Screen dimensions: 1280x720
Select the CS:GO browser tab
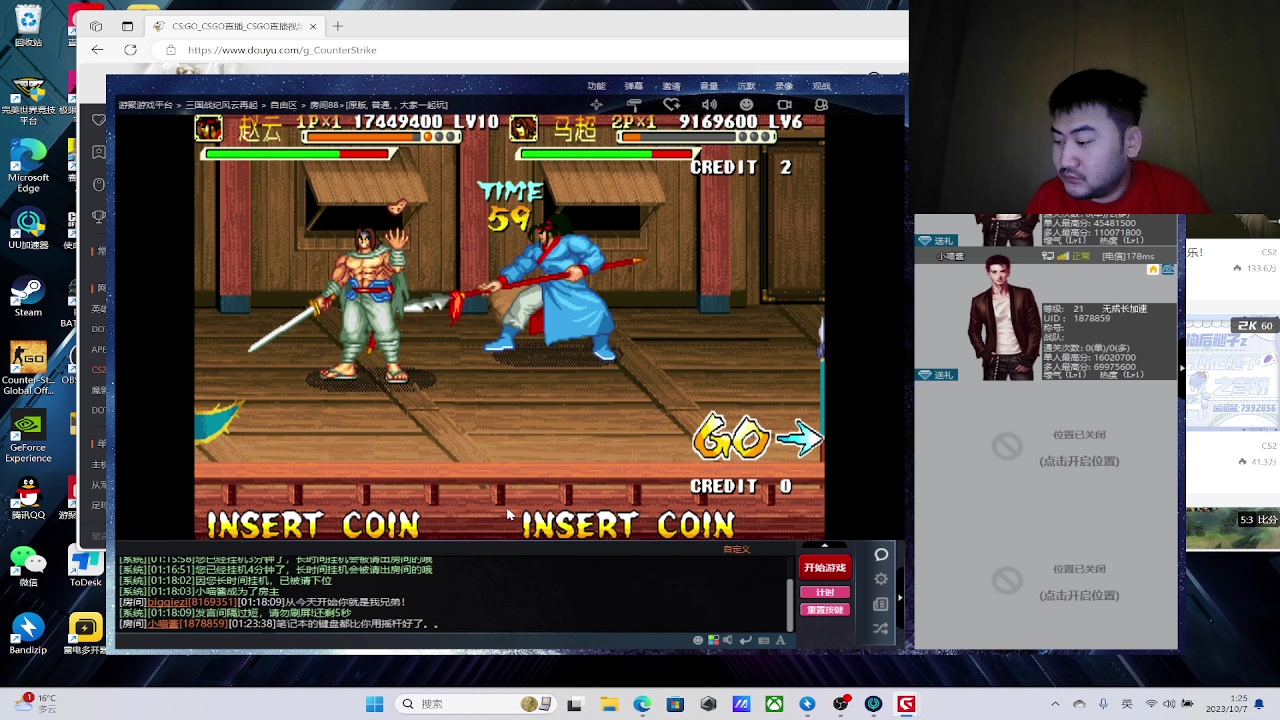(x=232, y=26)
